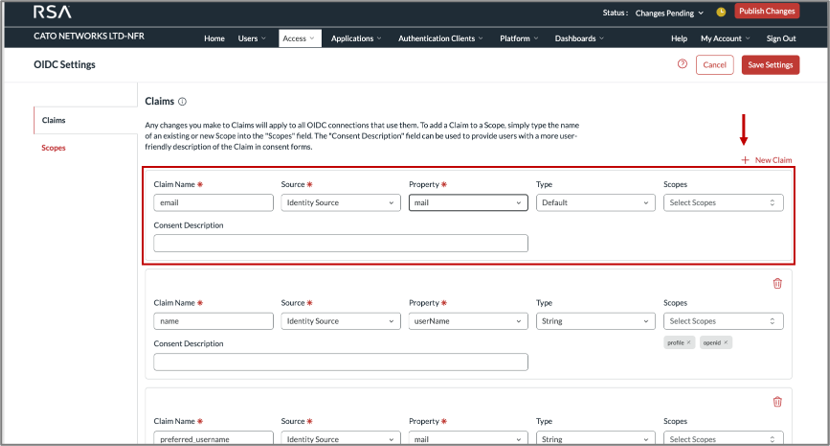Open Select Scopes for email claim
The image size is (830, 446).
723,203
